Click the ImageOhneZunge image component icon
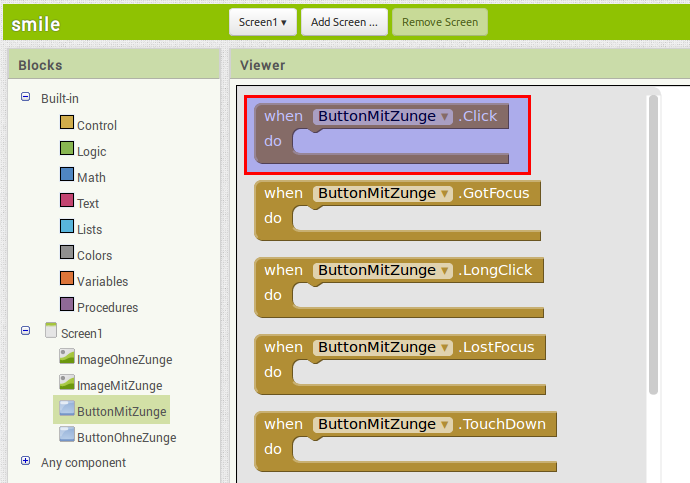This screenshot has width=690, height=483. coord(67,357)
